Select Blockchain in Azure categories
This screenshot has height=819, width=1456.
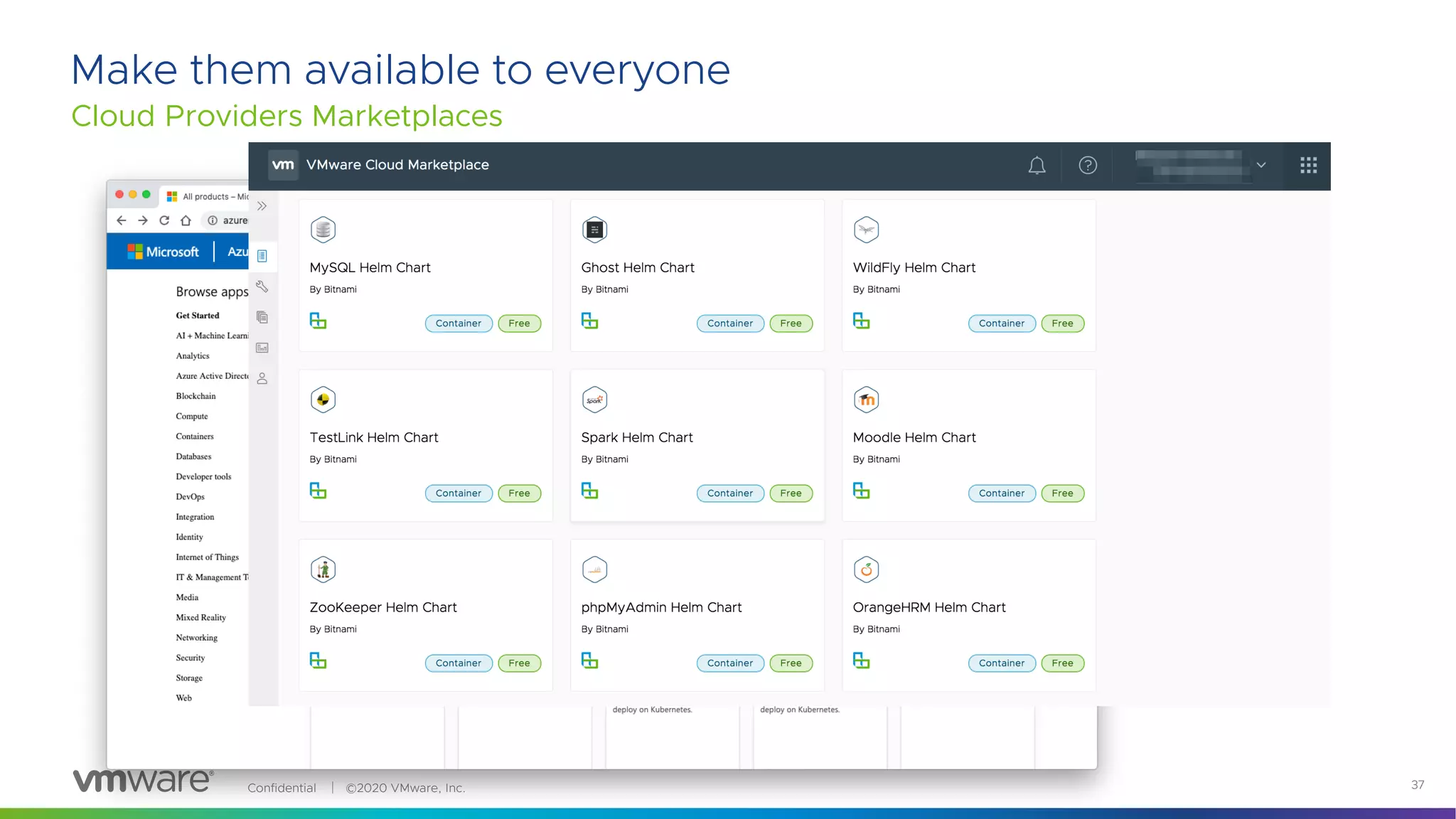[x=196, y=396]
